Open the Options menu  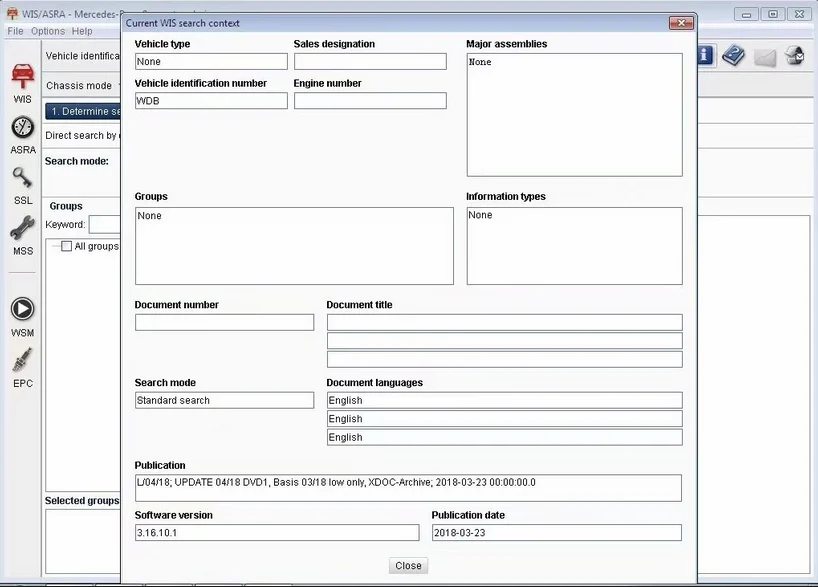coord(48,31)
